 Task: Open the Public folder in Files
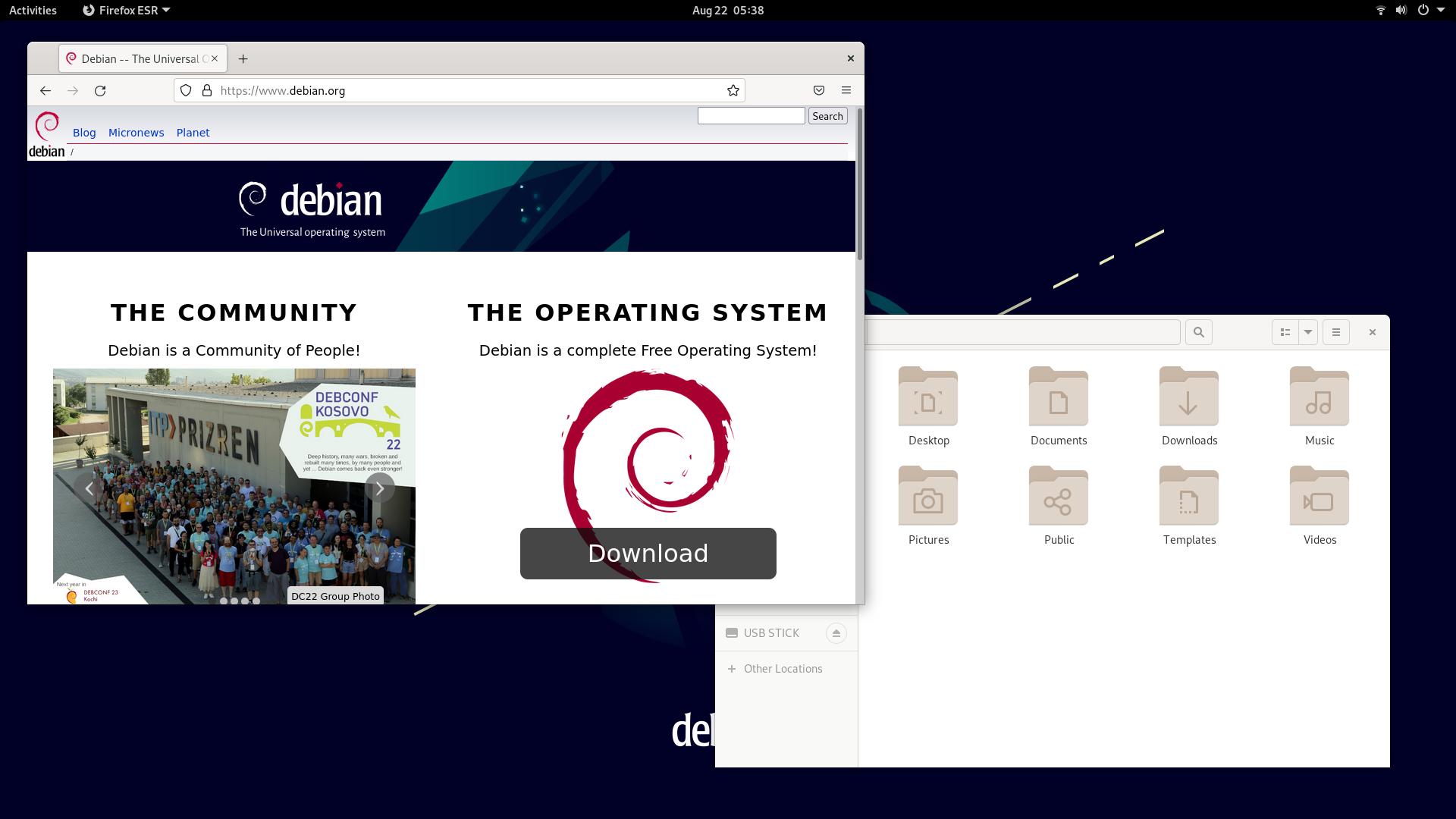1059,506
